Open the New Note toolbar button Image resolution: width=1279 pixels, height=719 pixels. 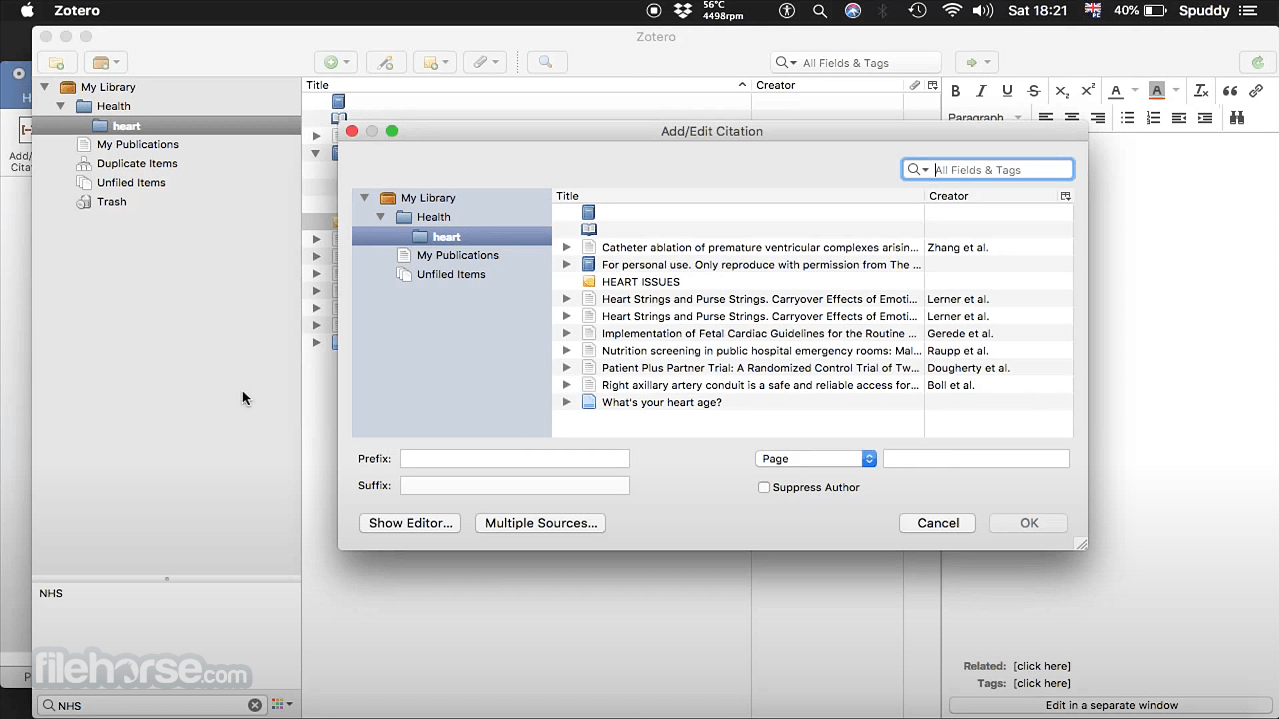click(436, 62)
